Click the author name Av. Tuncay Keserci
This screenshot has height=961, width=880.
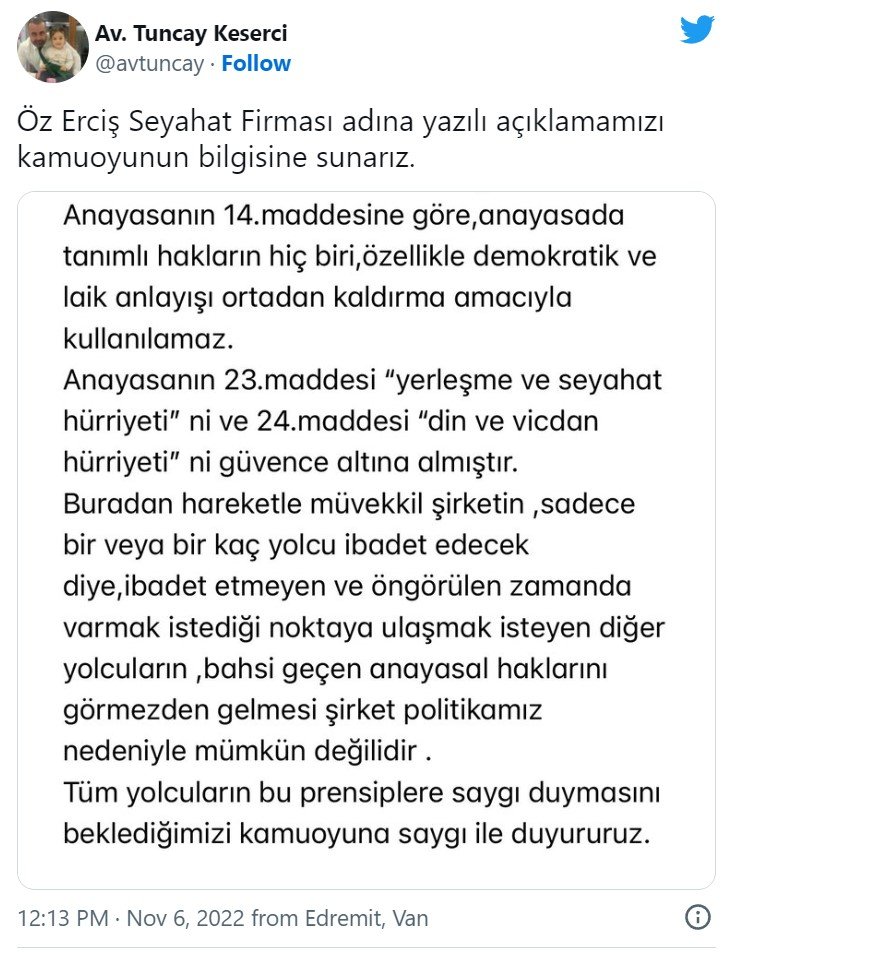click(x=191, y=33)
